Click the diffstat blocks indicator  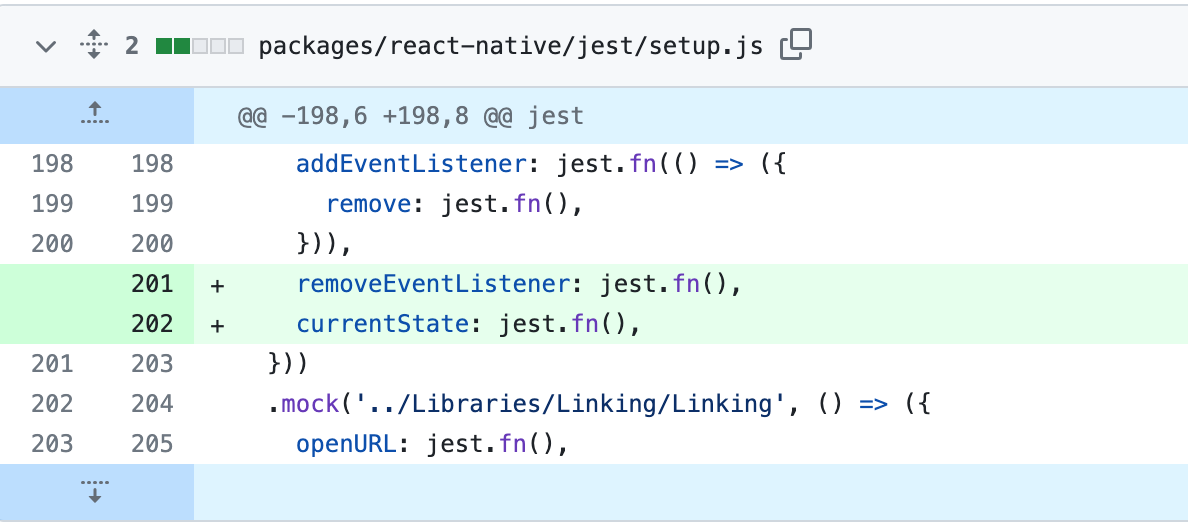199,47
